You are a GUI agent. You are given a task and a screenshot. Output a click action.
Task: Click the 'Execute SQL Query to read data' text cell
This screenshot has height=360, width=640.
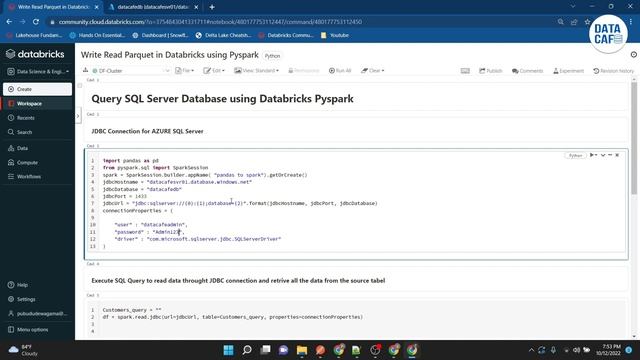(x=238, y=280)
